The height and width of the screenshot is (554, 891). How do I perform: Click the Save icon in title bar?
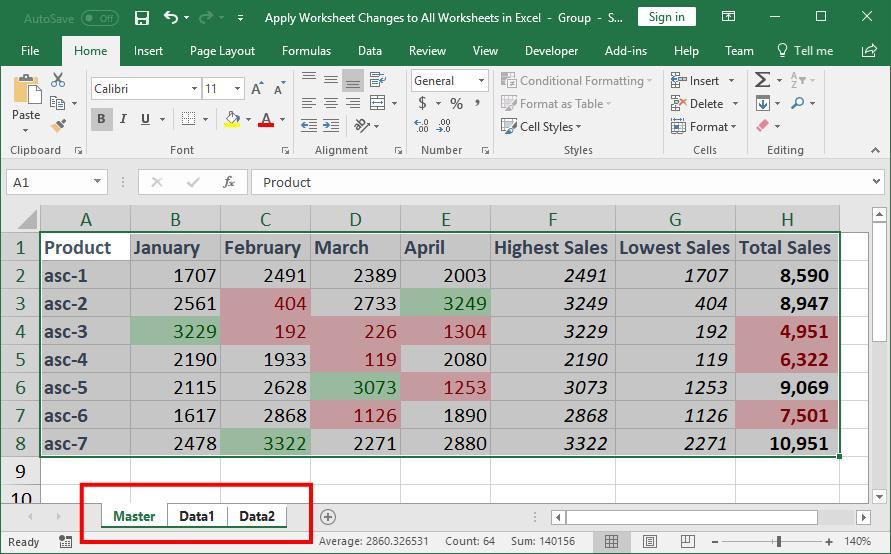coord(142,17)
